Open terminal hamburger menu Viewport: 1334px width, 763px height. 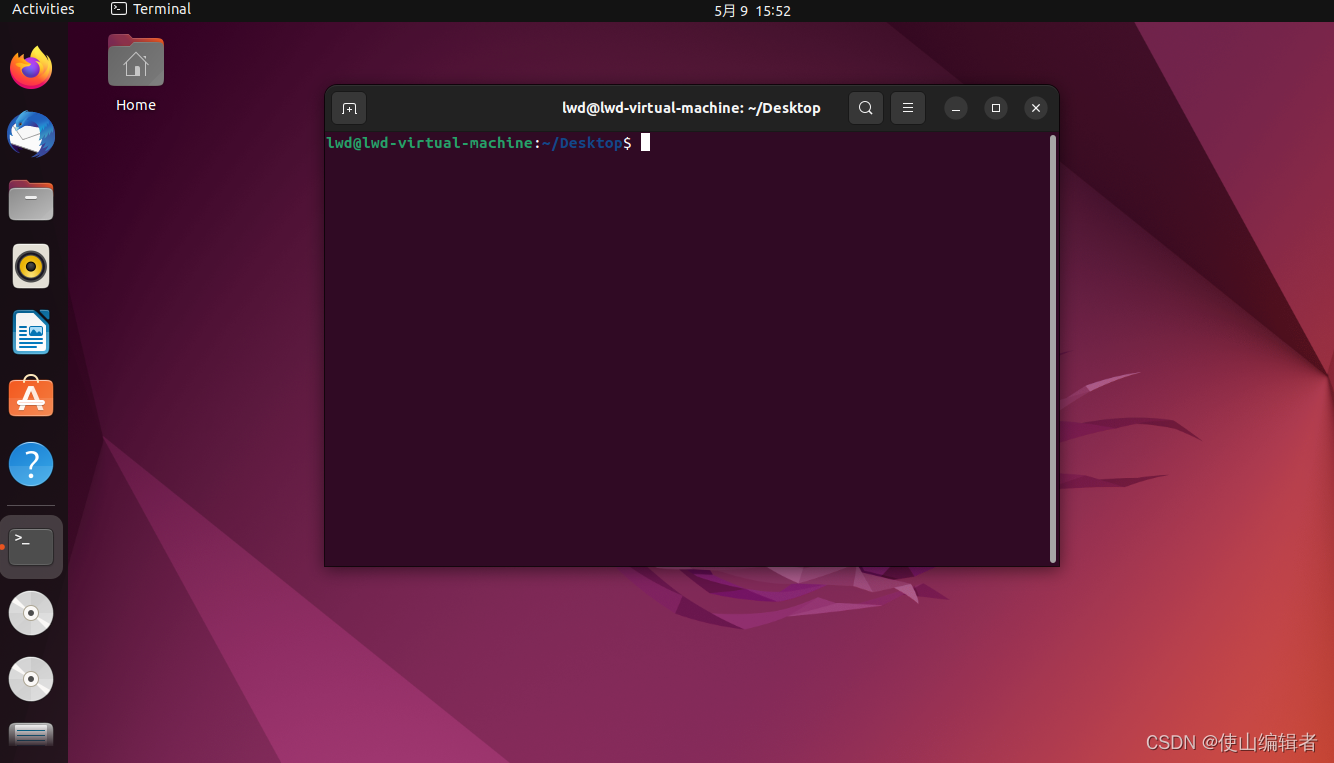coord(908,108)
